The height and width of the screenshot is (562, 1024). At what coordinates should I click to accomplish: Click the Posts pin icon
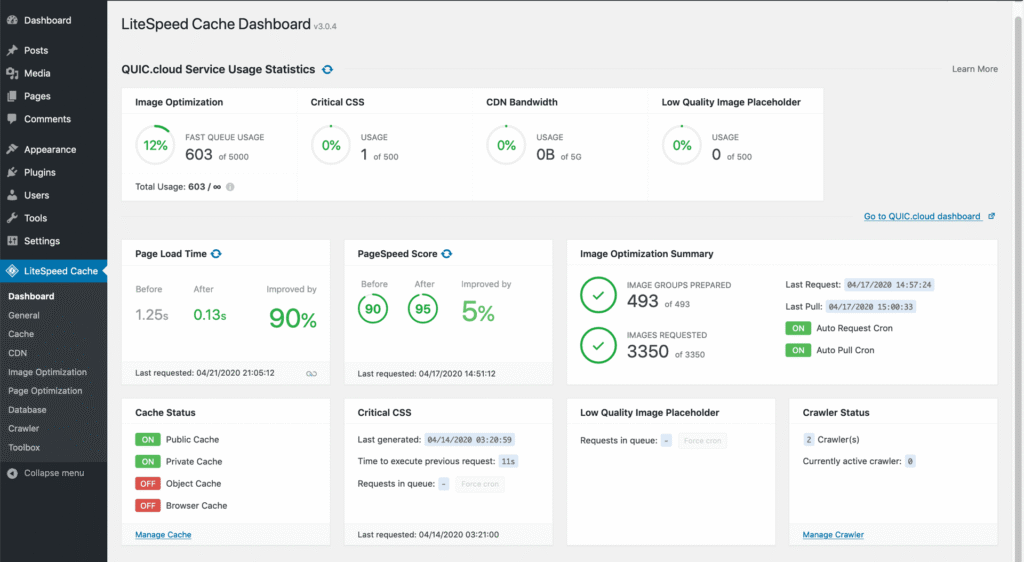[x=12, y=50]
